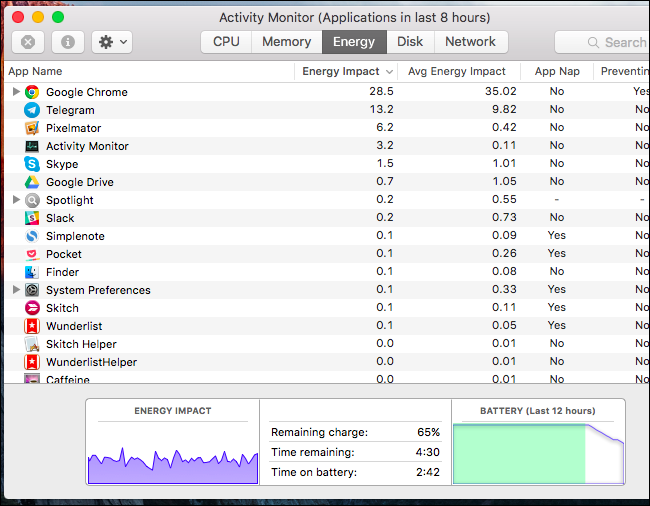Expand the Spotlight process tree
This screenshot has height=506, width=650.
(x=16, y=200)
